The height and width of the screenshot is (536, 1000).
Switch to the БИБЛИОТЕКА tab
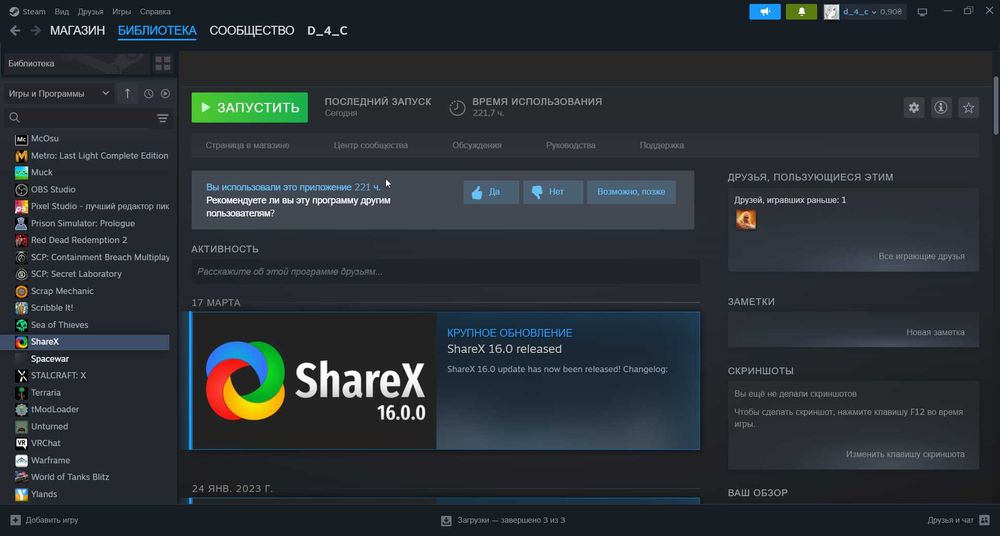[157, 31]
